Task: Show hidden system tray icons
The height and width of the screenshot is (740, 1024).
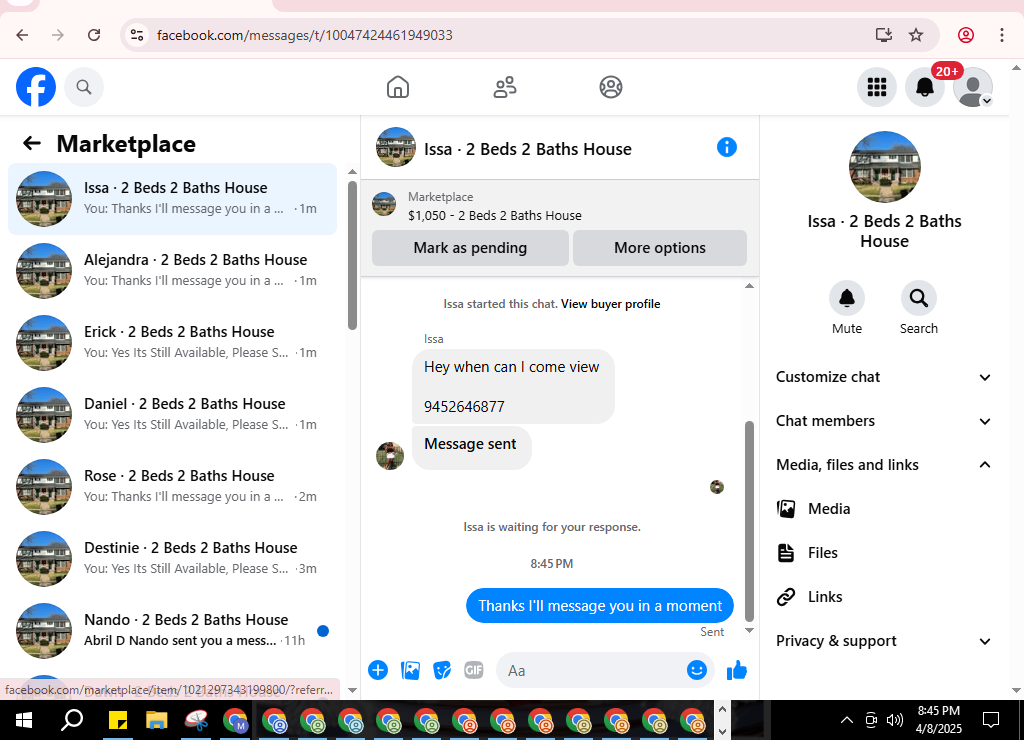Action: [x=846, y=720]
